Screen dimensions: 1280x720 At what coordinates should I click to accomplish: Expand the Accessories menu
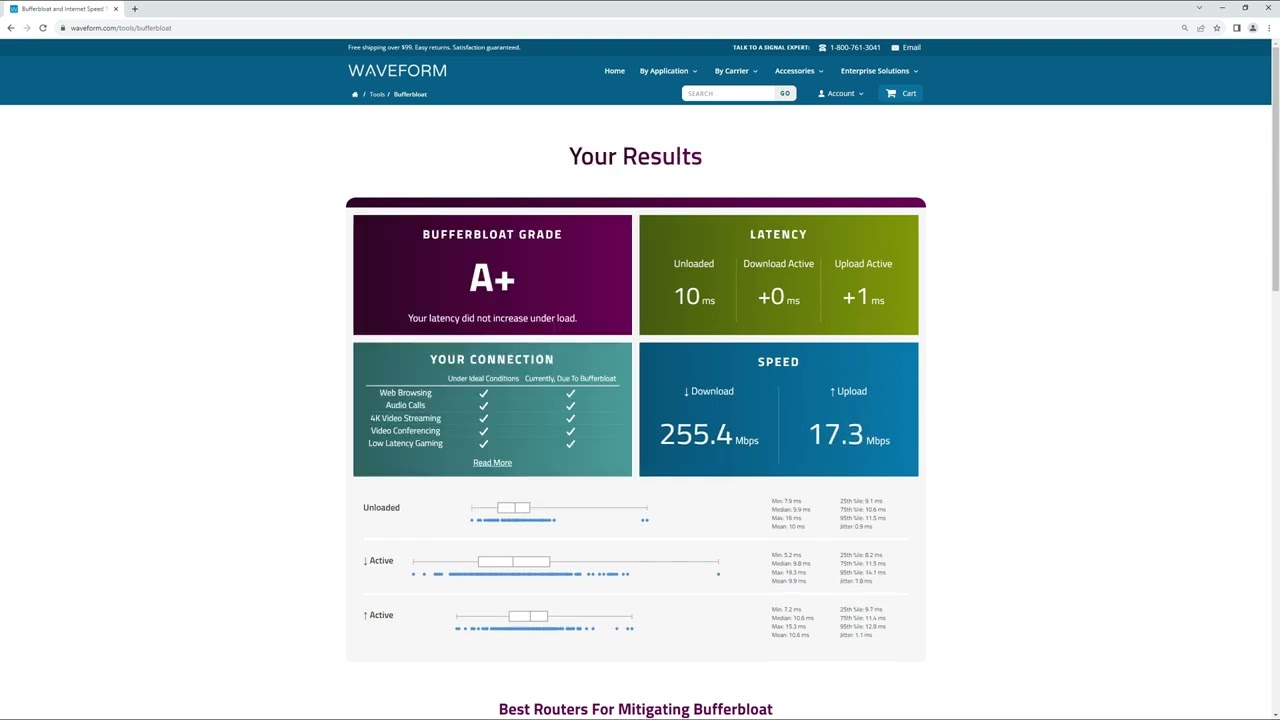(799, 71)
